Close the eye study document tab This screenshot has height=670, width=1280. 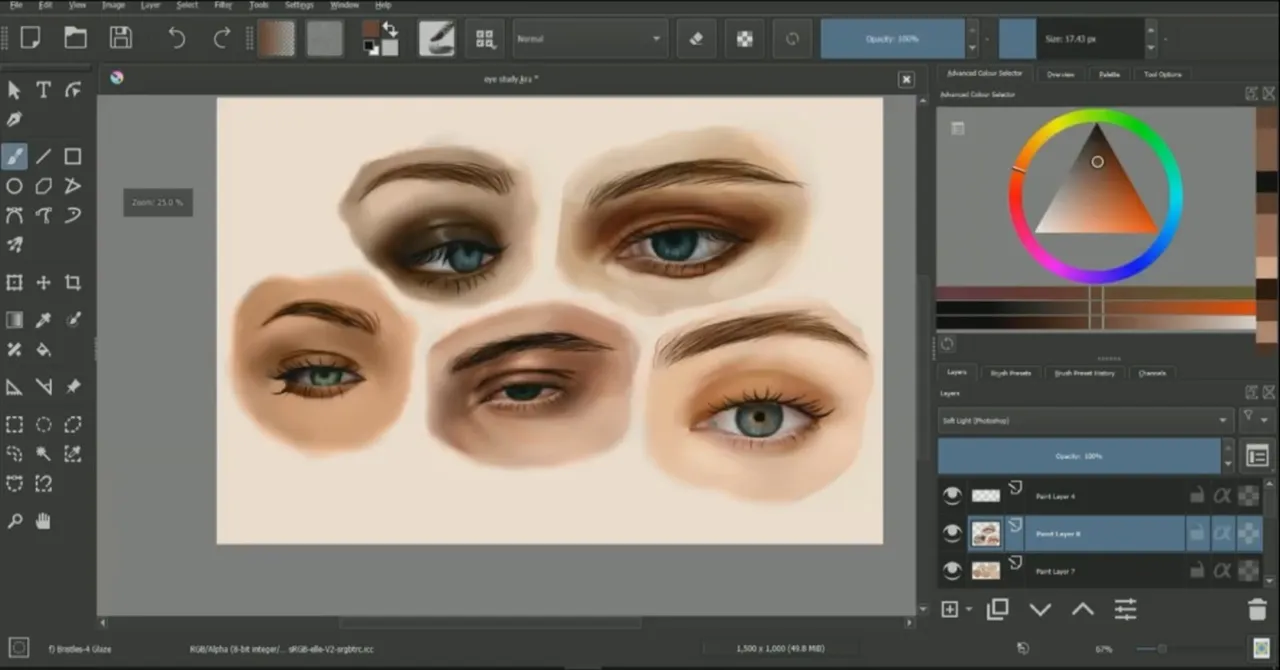tap(906, 79)
